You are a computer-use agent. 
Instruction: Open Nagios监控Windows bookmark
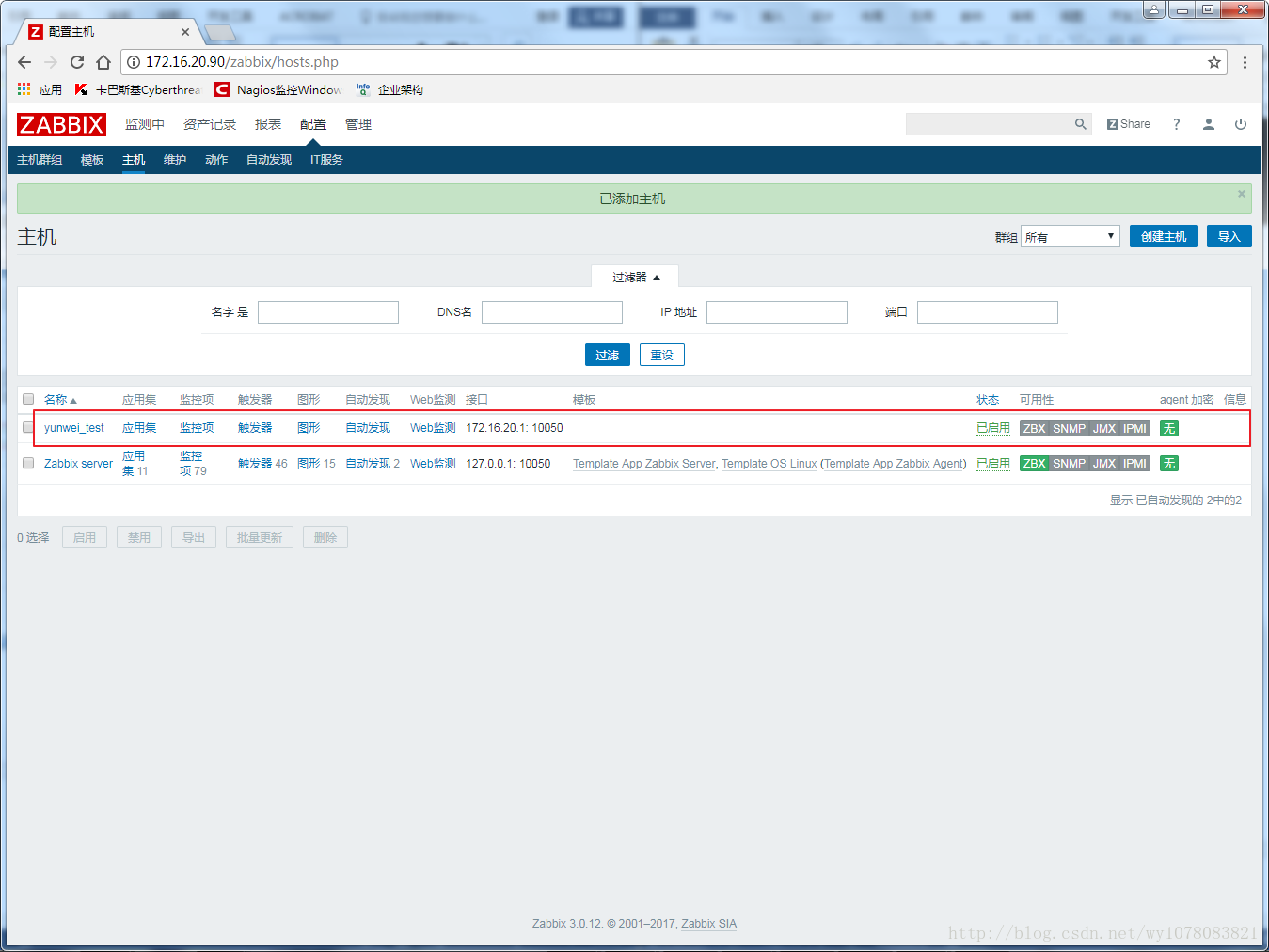point(278,89)
